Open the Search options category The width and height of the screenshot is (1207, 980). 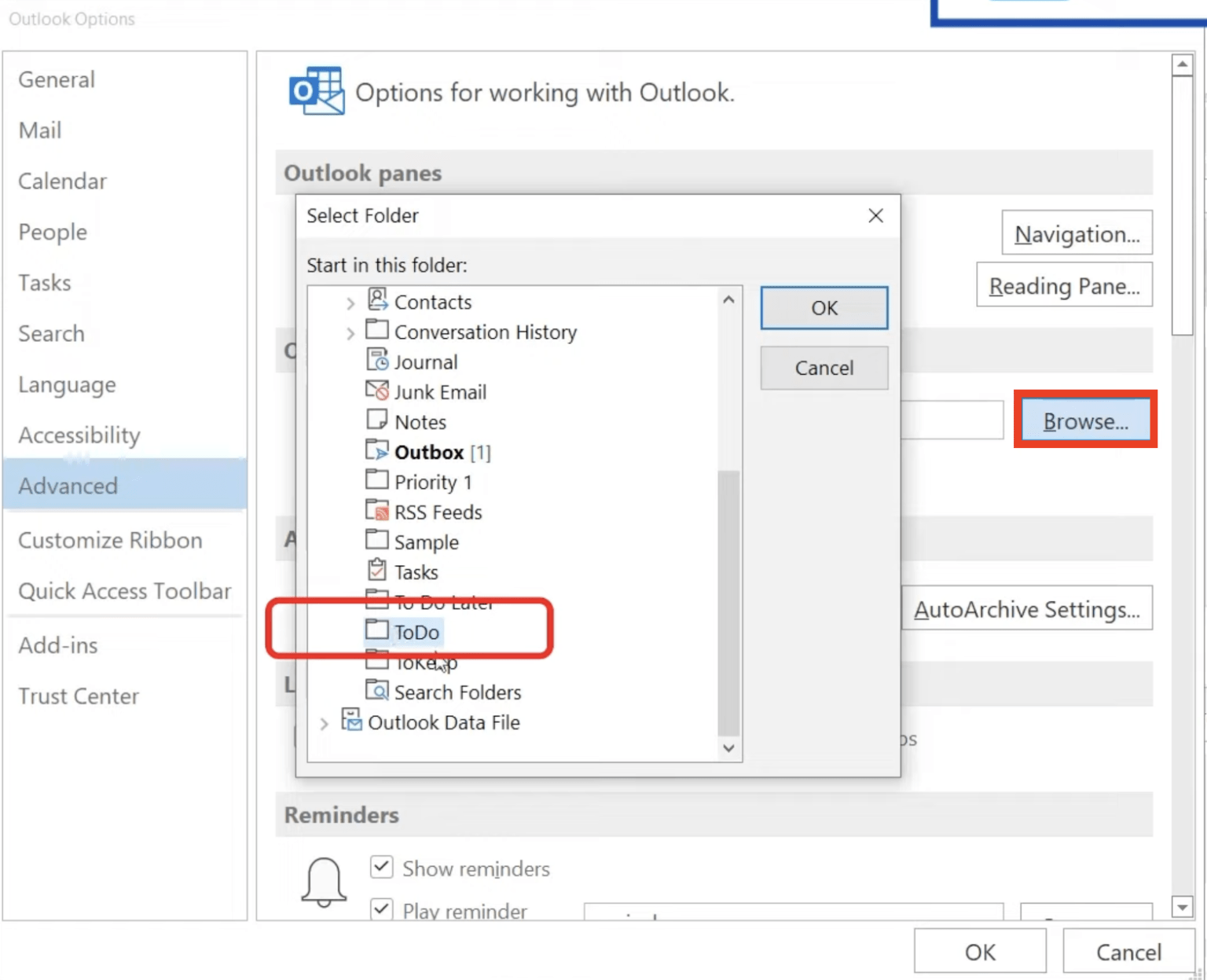[x=125, y=334]
